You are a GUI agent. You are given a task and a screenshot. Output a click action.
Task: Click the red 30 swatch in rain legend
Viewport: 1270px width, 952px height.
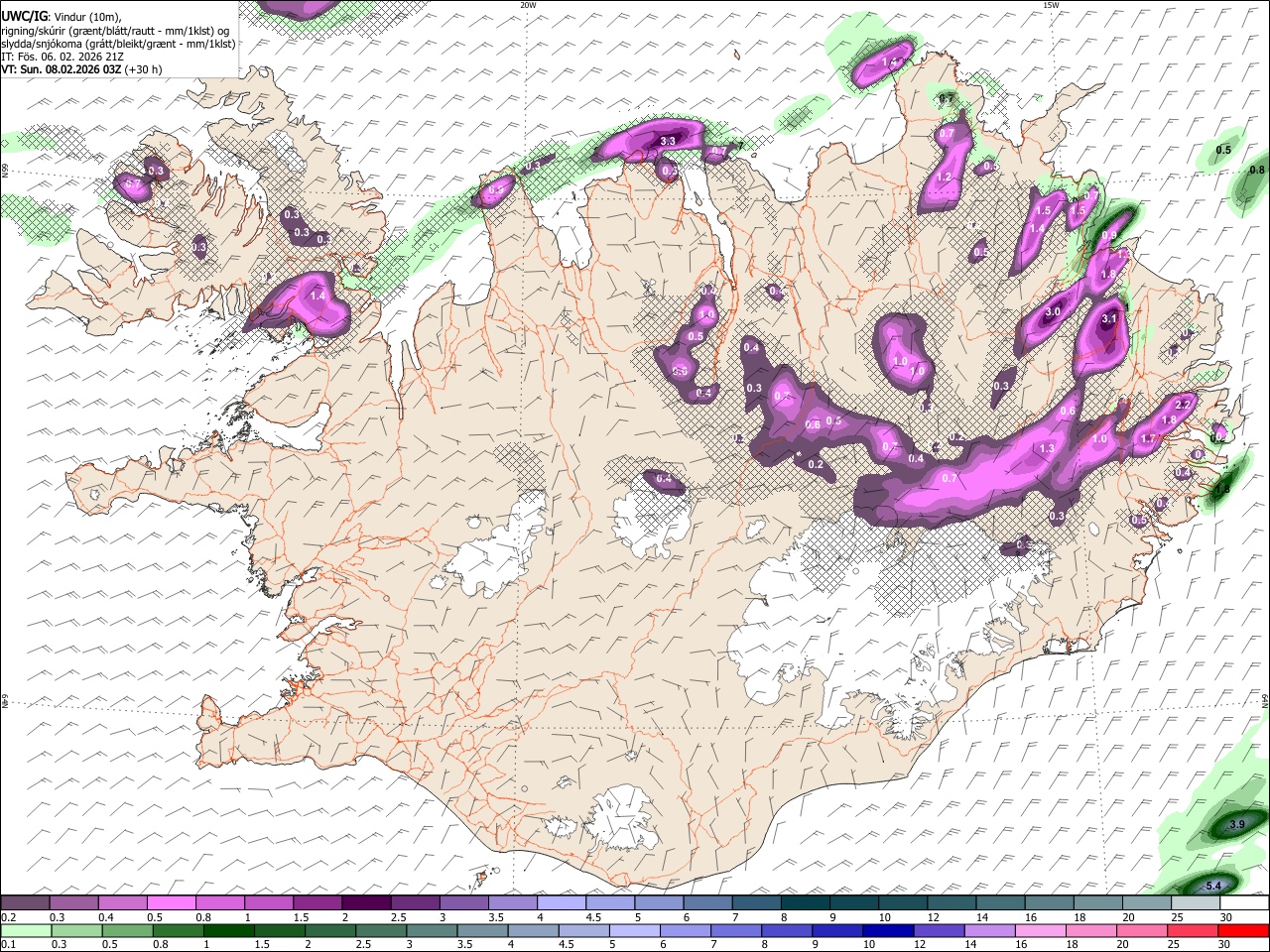coord(1243,931)
